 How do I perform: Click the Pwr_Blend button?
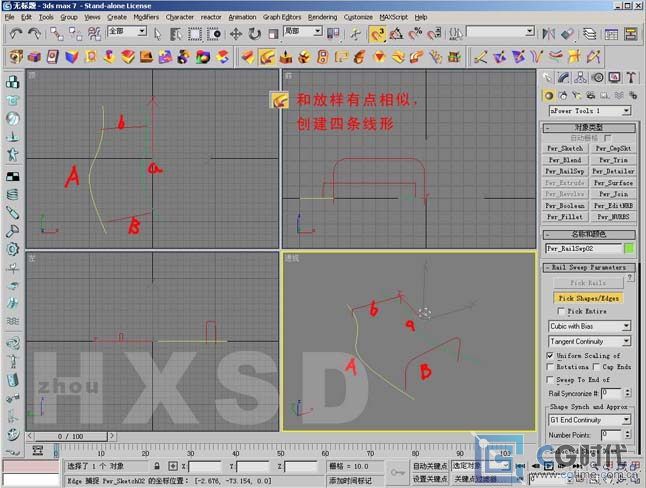(x=565, y=160)
